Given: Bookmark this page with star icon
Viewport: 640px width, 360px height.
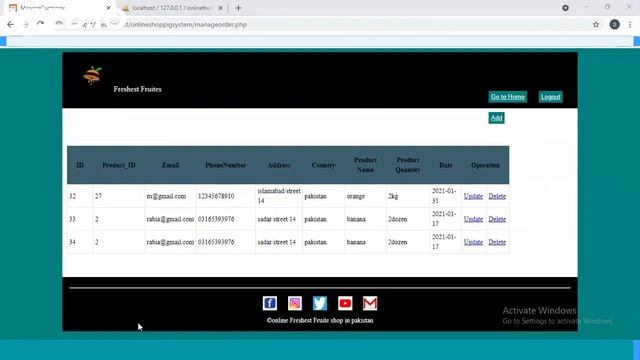Looking at the screenshot, I should (x=596, y=24).
